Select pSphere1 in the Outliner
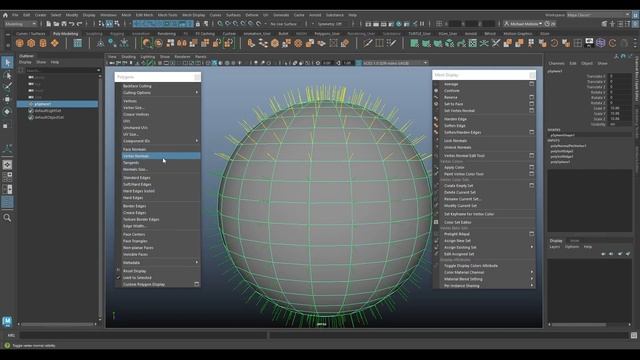This screenshot has width=640, height=360. pos(57,104)
